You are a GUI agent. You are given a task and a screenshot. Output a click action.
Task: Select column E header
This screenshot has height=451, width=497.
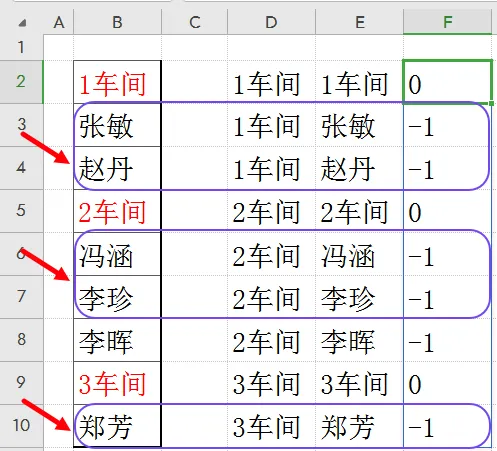(359, 22)
